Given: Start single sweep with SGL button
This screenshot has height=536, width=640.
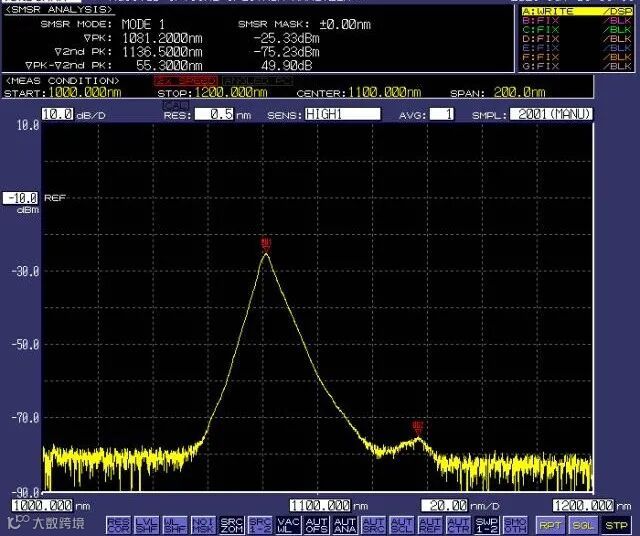Looking at the screenshot, I should tap(583, 525).
